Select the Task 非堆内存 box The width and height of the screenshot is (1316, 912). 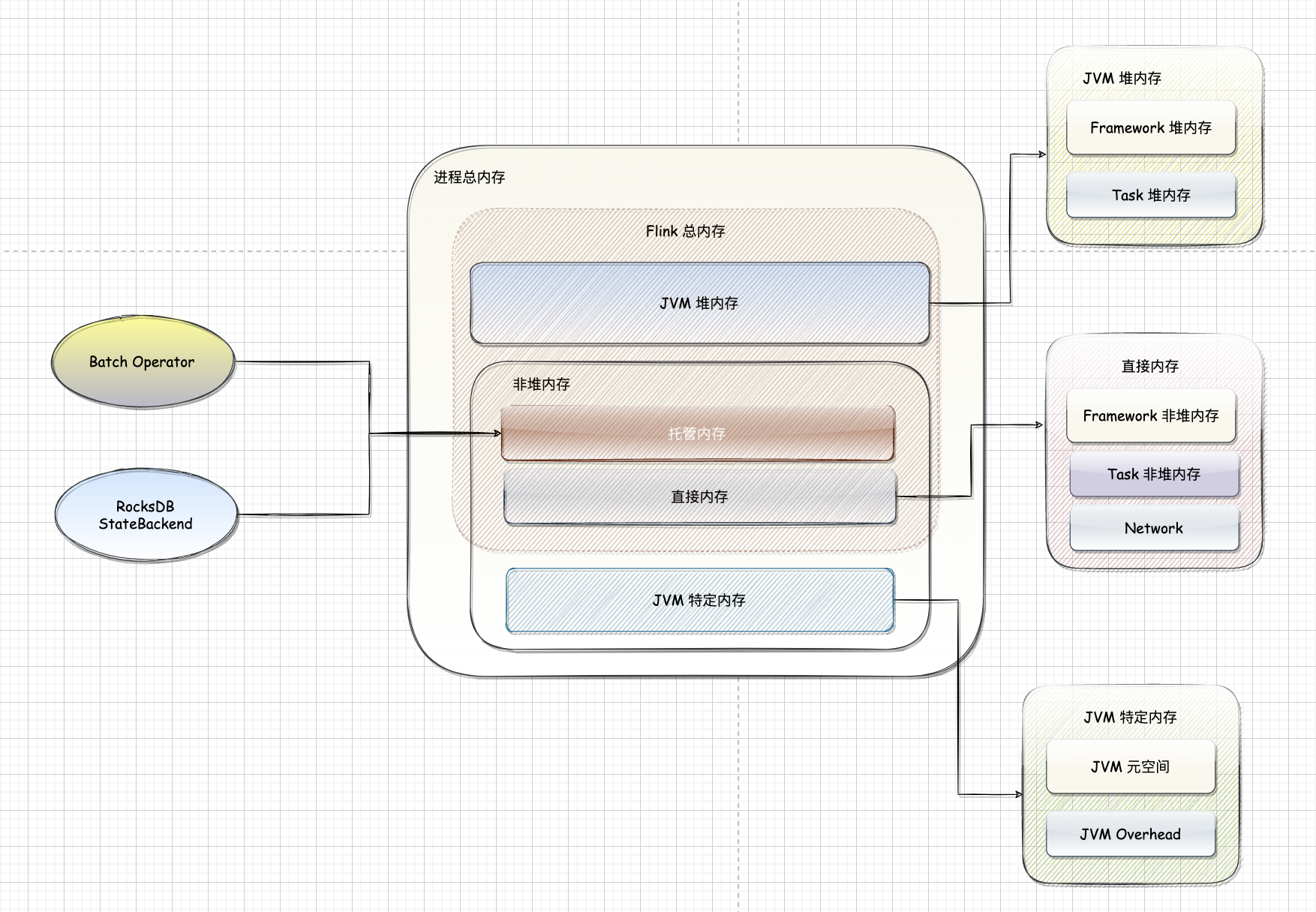tap(1154, 474)
